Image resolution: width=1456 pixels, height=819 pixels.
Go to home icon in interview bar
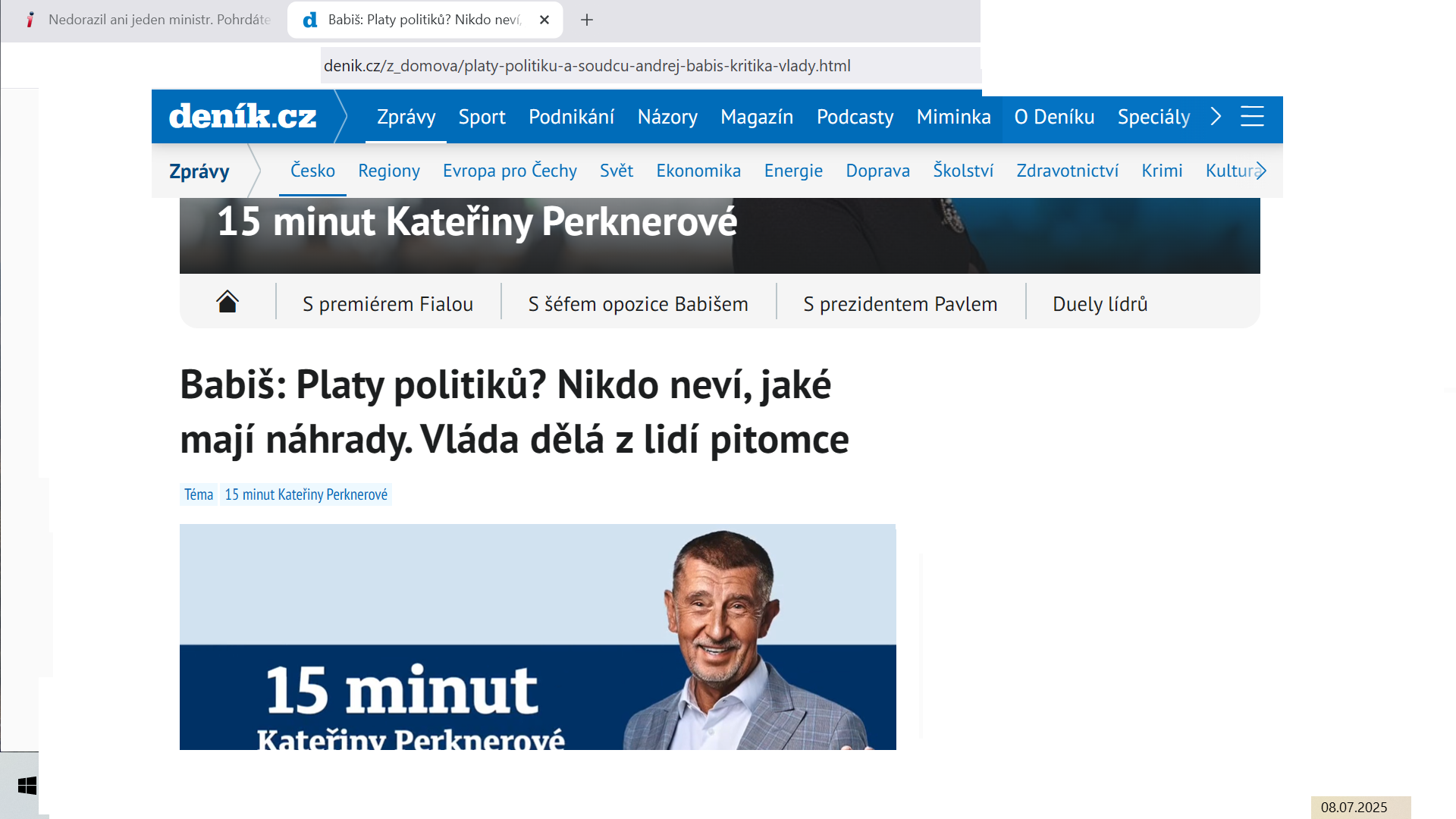coord(227,302)
